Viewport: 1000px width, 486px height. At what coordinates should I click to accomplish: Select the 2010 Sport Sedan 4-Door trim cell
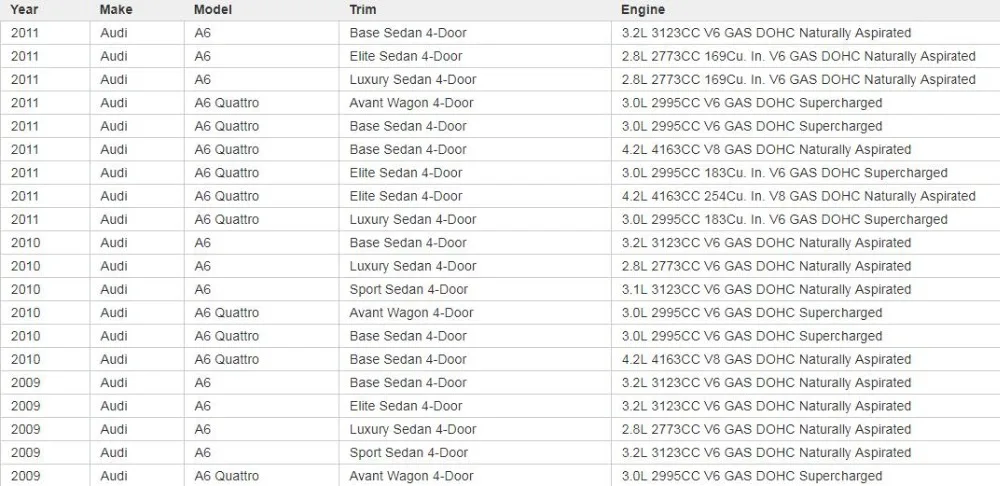(475, 289)
